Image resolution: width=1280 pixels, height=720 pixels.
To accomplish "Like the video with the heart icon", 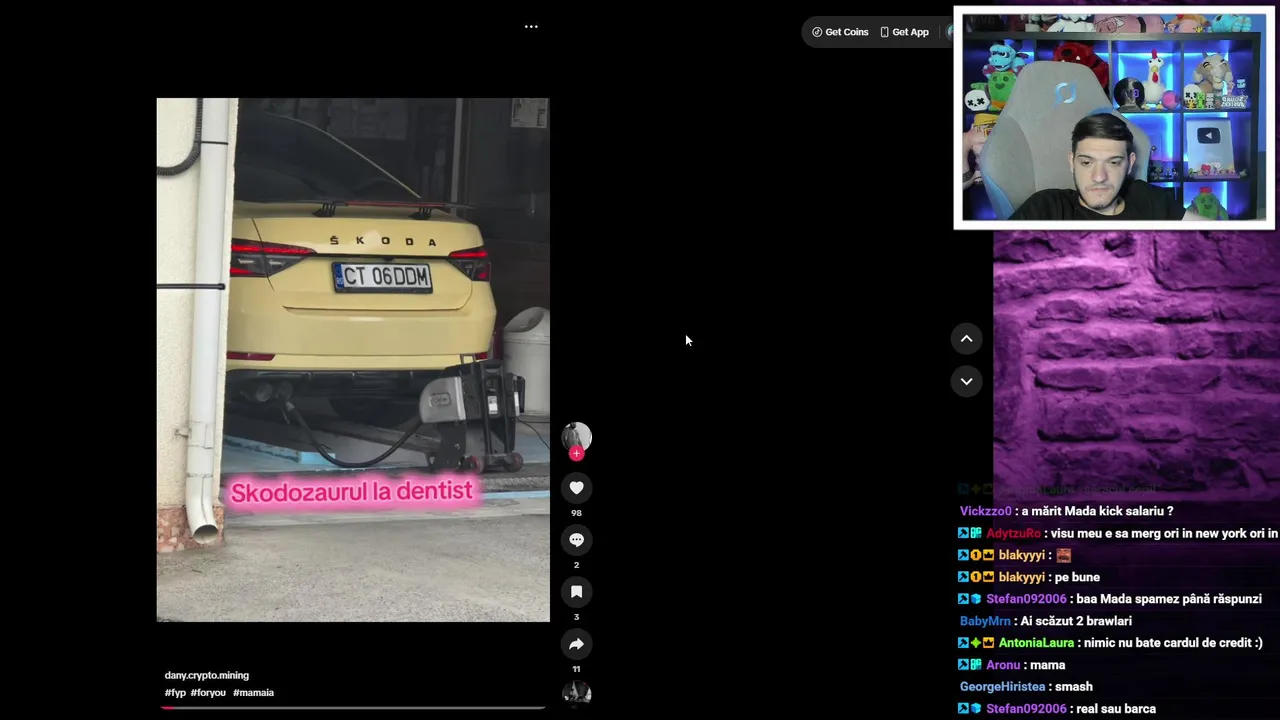I will [576, 487].
